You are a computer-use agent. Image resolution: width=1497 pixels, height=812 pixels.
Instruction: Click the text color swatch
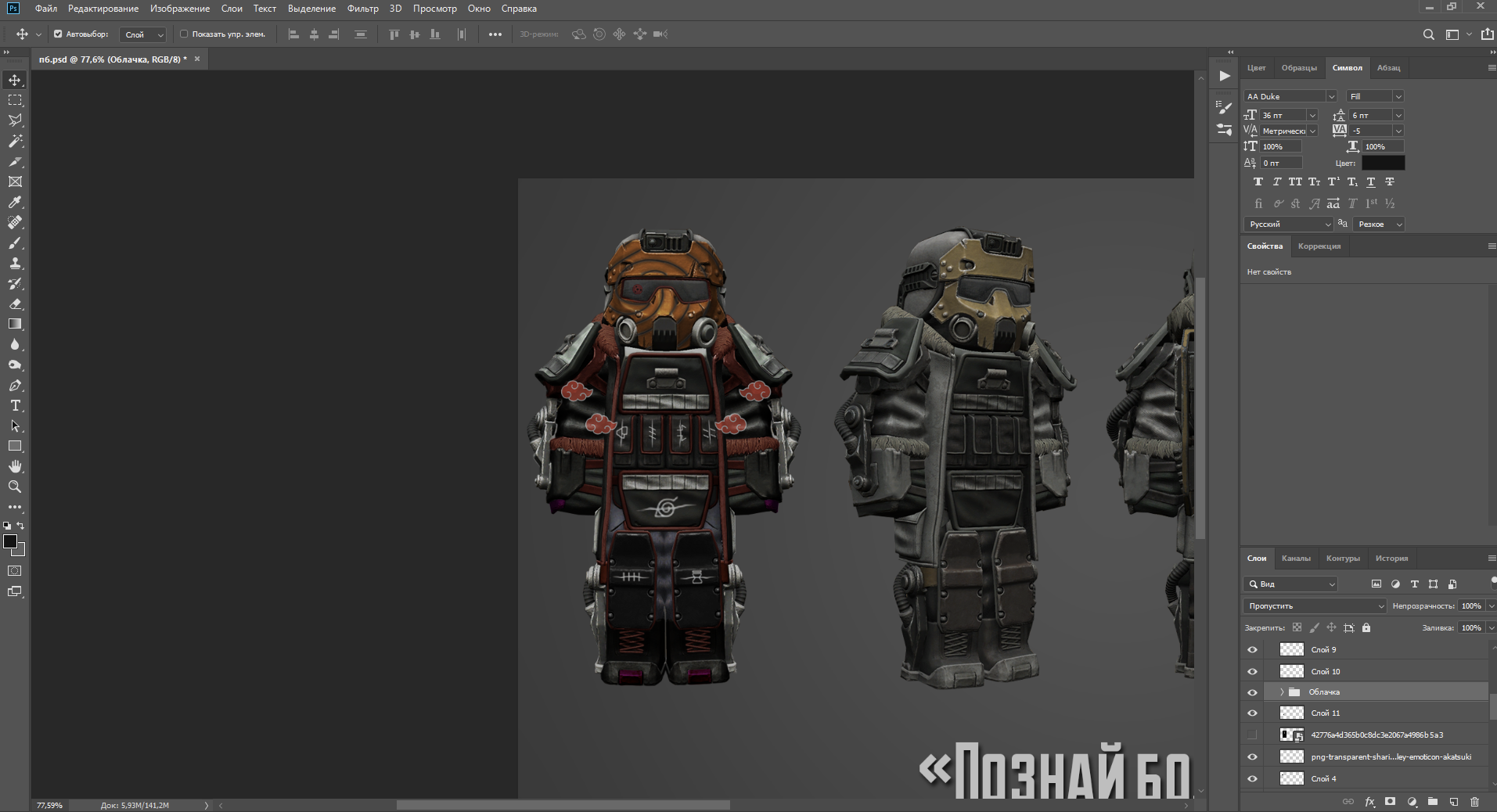coord(1383,163)
